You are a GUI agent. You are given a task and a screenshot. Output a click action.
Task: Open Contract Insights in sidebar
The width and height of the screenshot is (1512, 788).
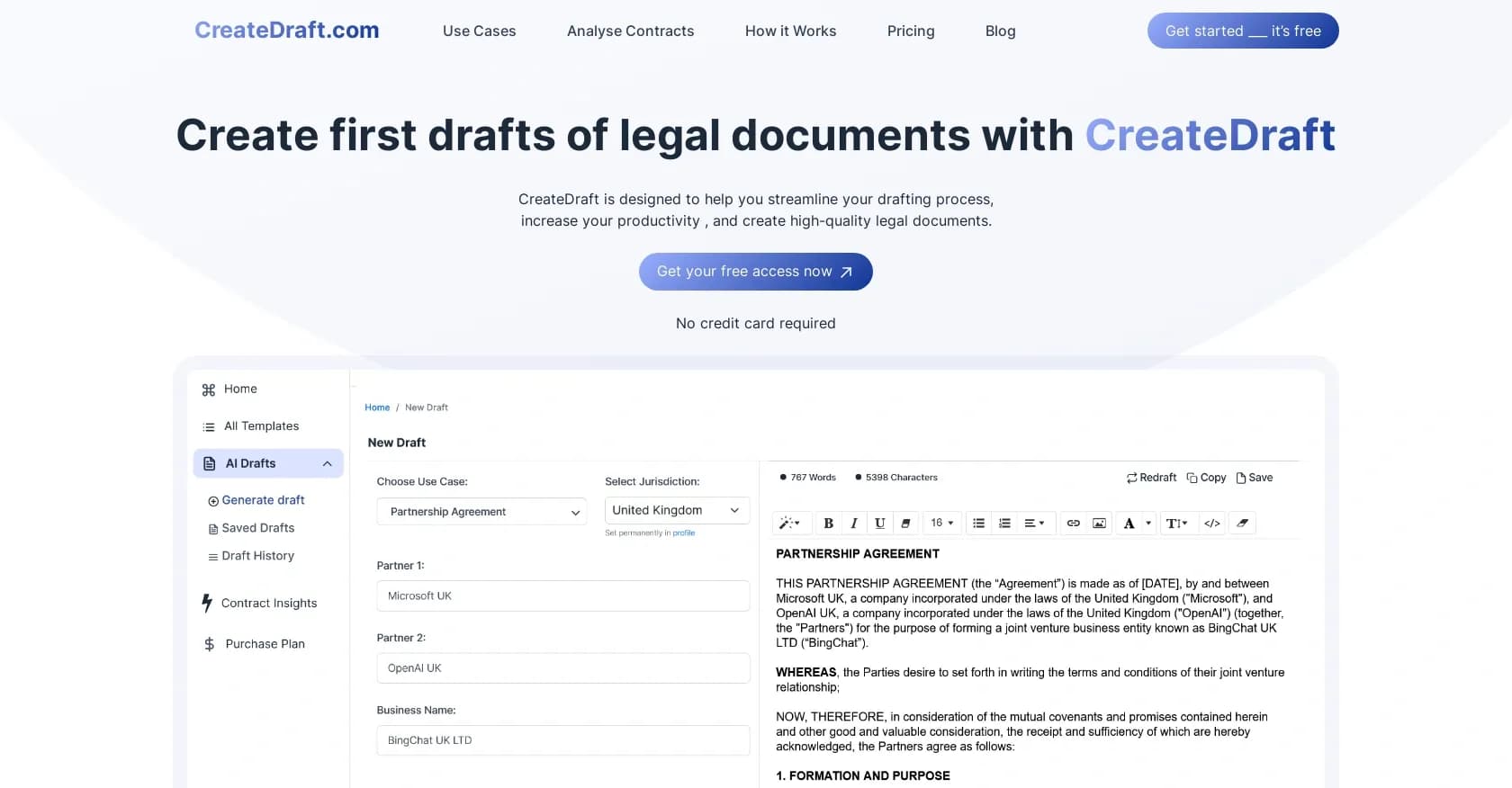(269, 604)
